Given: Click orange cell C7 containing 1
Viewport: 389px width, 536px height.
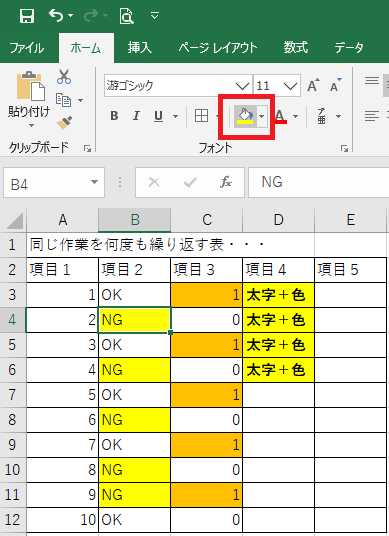Looking at the screenshot, I should click(x=207, y=395).
